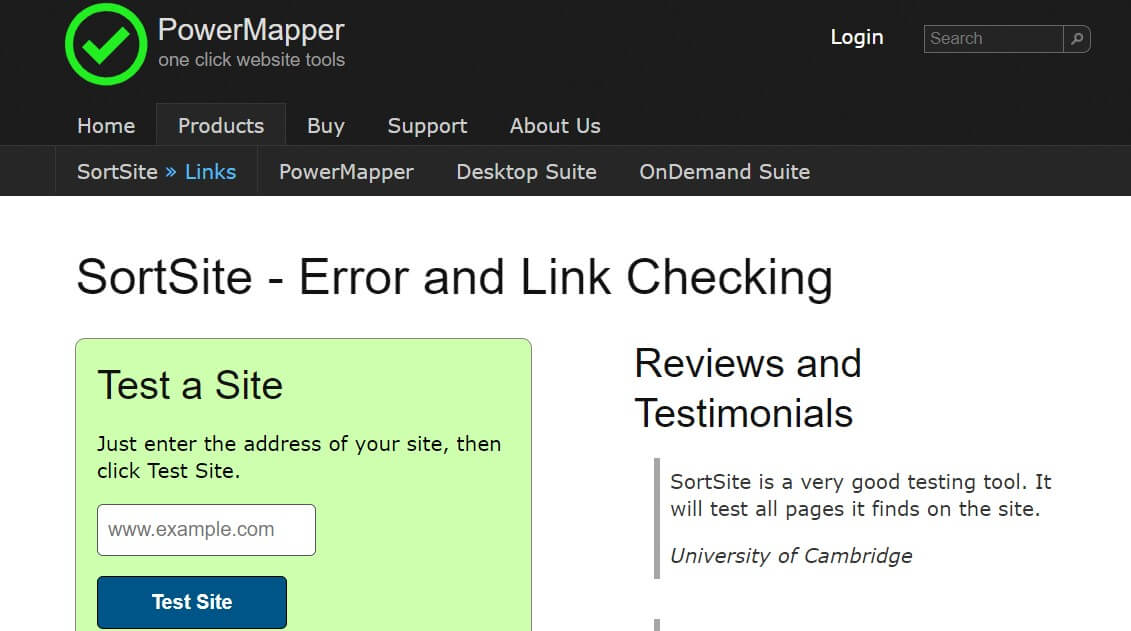This screenshot has width=1131, height=631.
Task: Select the Links breadcrumb item
Action: (211, 172)
